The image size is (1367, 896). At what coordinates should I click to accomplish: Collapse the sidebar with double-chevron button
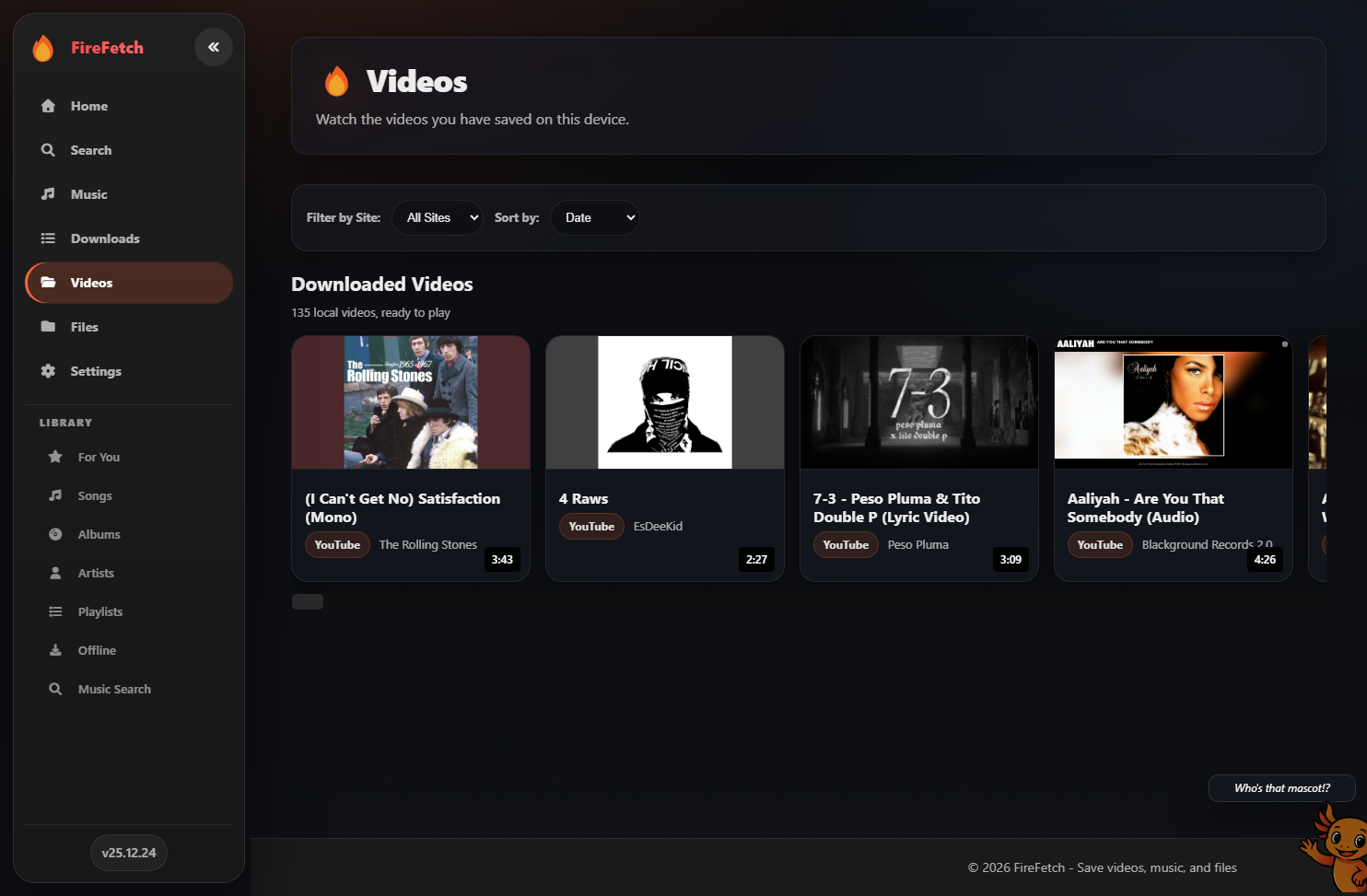pyautogui.click(x=214, y=47)
